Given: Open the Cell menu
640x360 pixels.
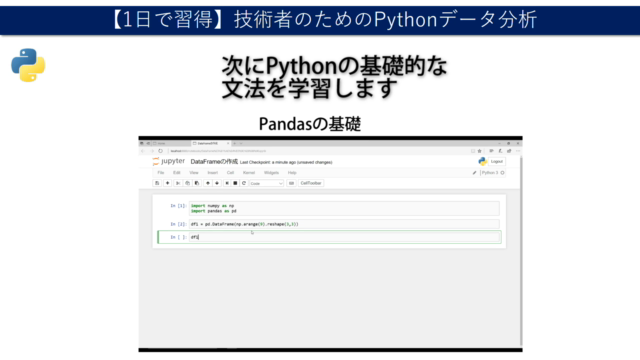Looking at the screenshot, I should (x=230, y=173).
